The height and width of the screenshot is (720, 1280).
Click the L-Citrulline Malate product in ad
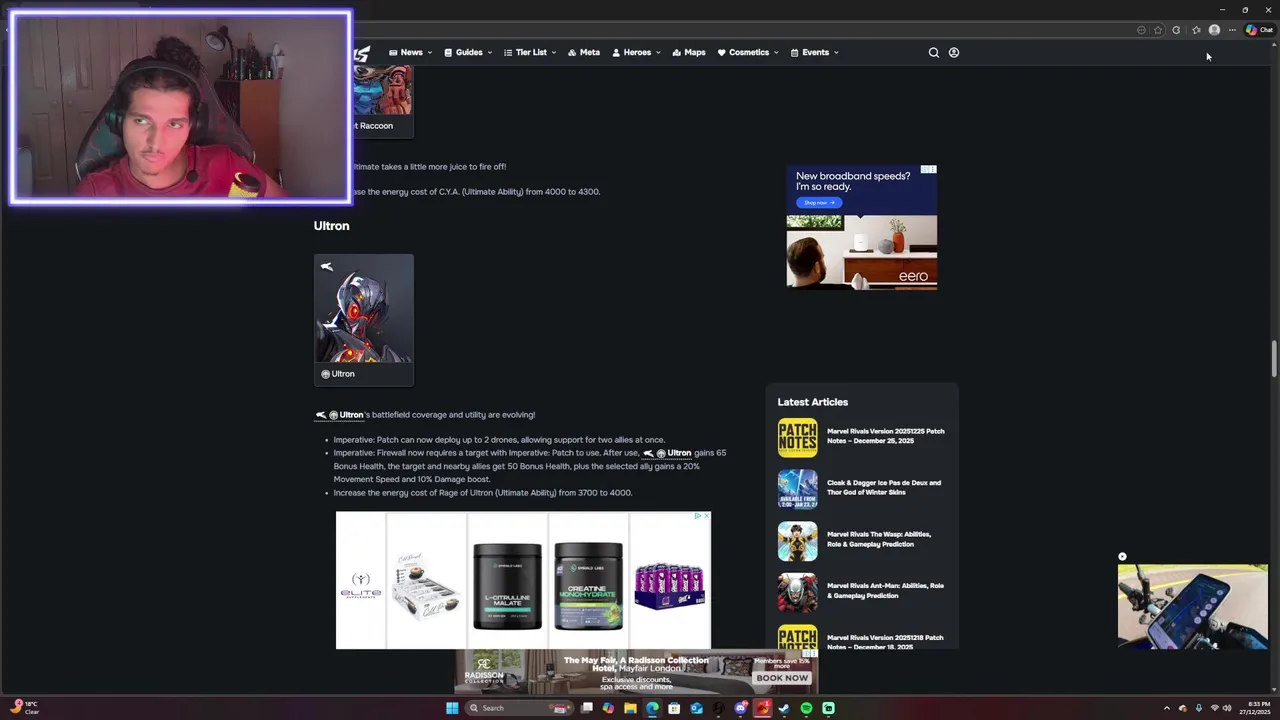pos(507,586)
